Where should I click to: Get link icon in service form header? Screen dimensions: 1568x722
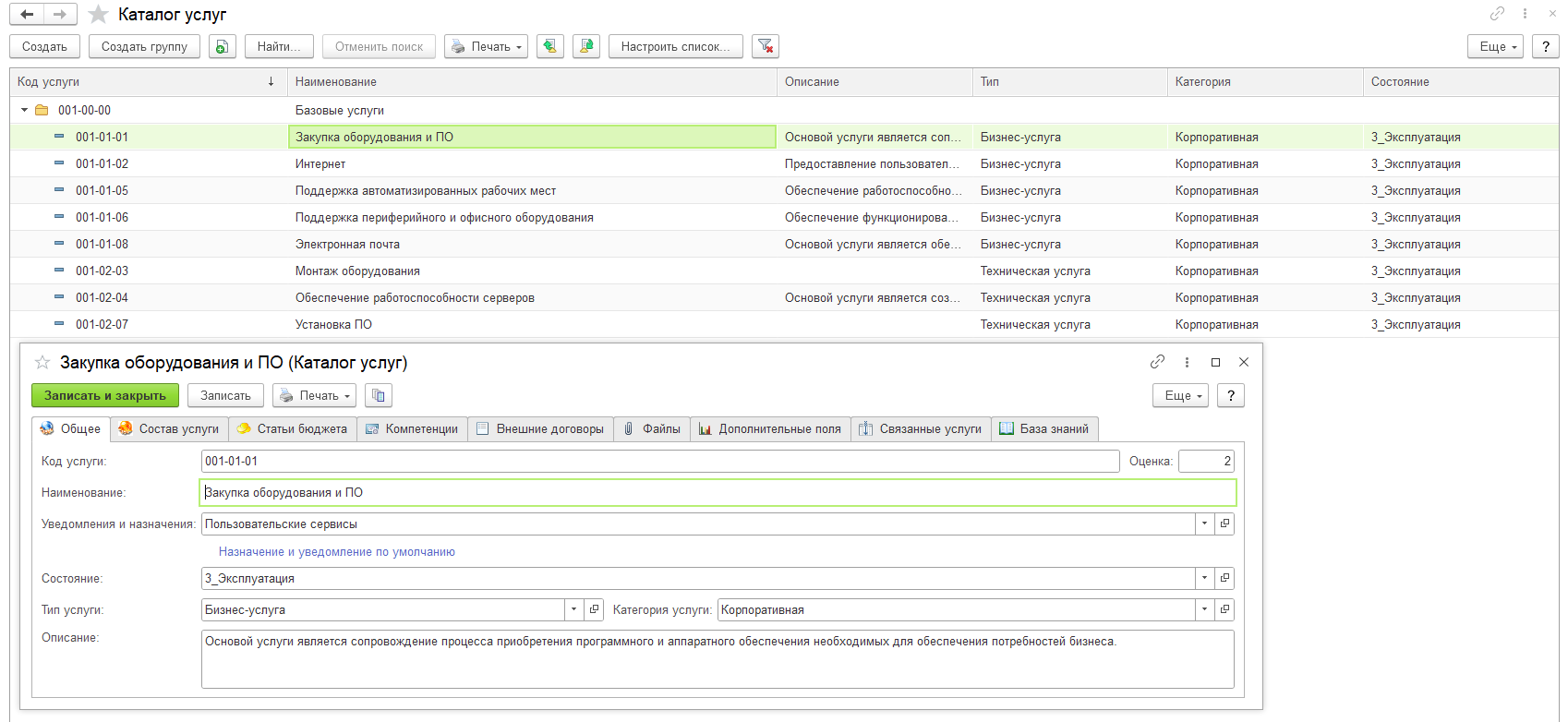pyautogui.click(x=1157, y=362)
